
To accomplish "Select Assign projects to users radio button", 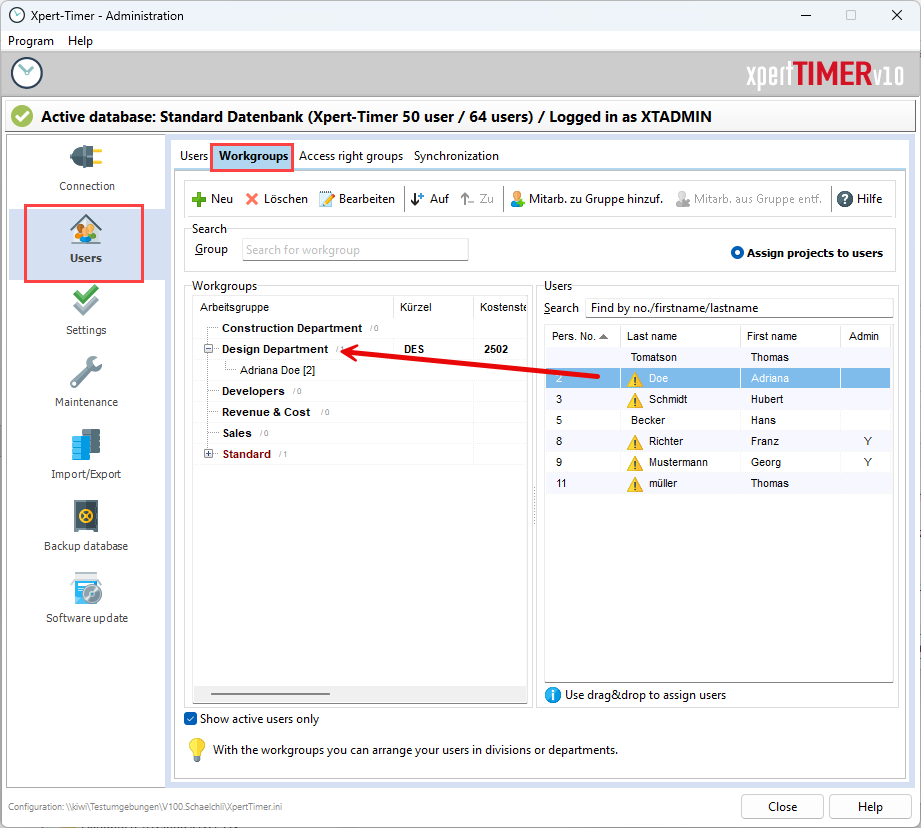I will click(x=738, y=253).
